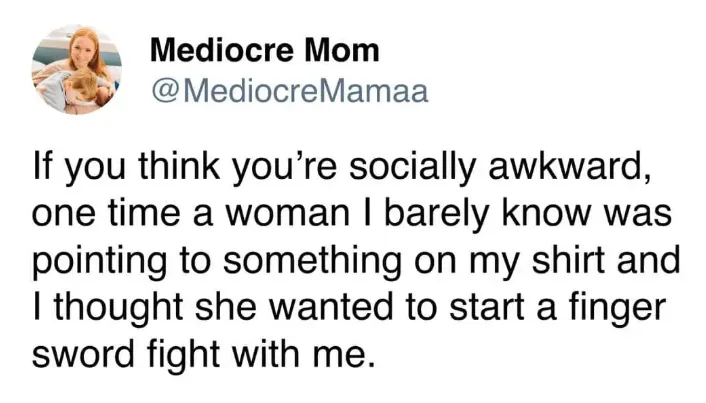Open the @MediocreMamaa handle link
The image size is (706, 403).
tap(290, 91)
